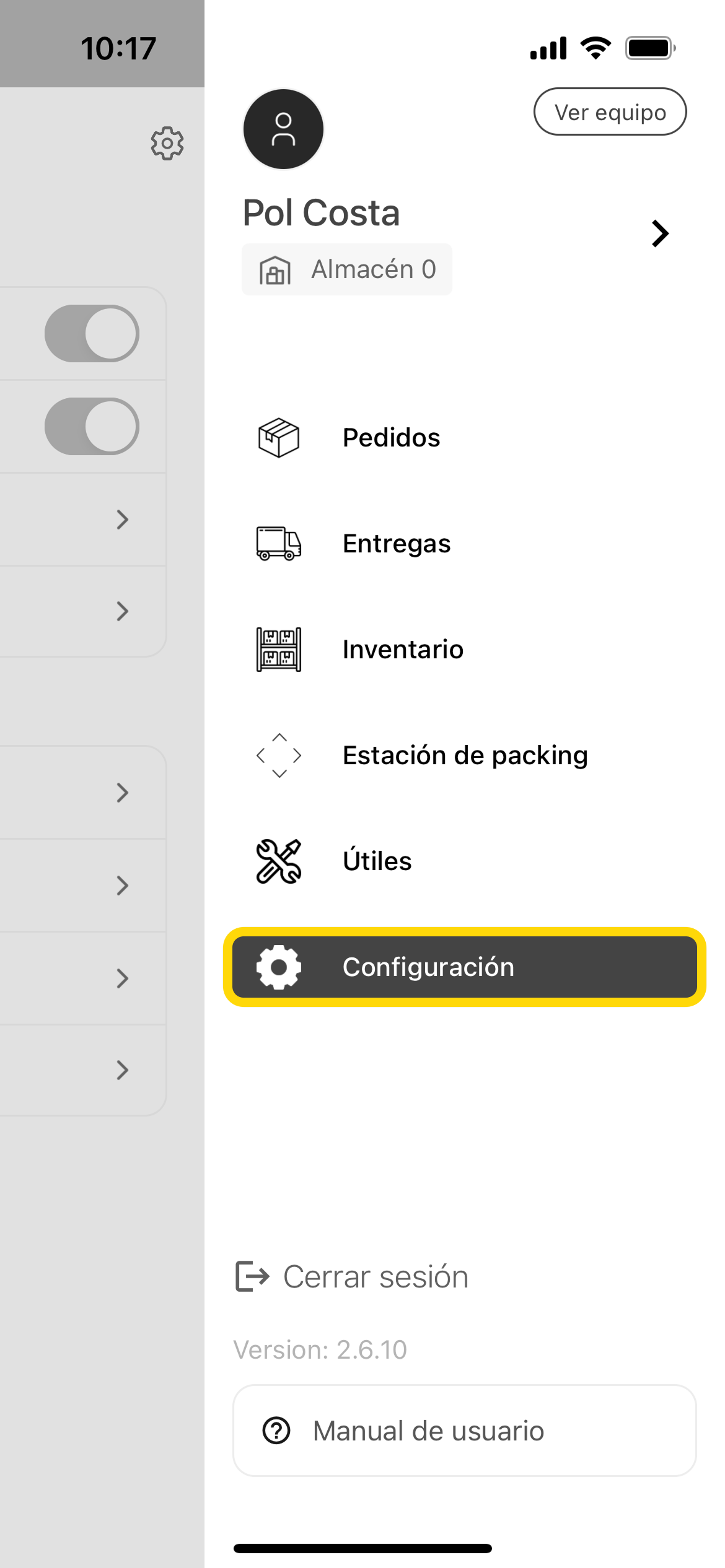Toggle the first switch in the left panel
This screenshot has width=725, height=1568.
(90, 333)
